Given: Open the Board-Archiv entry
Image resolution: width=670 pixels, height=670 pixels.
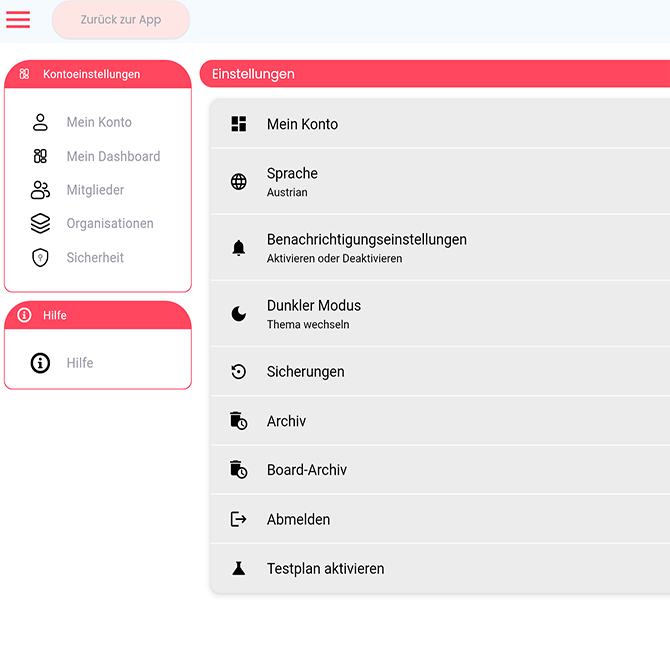Looking at the screenshot, I should tap(440, 470).
